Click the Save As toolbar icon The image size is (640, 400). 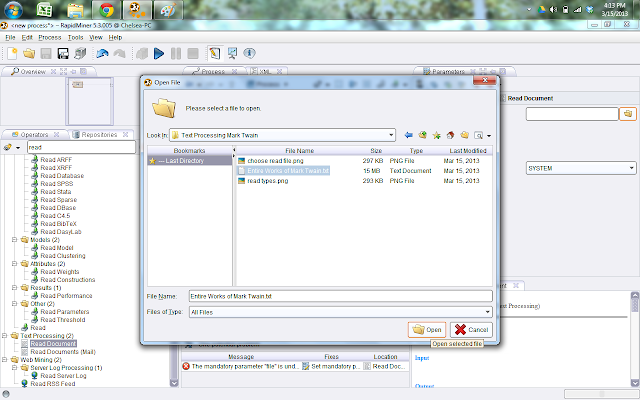pos(63,53)
